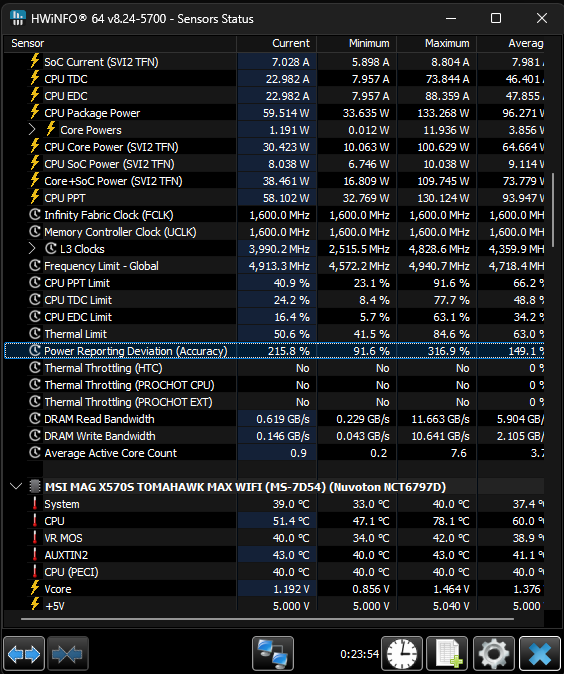
Task: Click lightning icon beside CPU PPT
Action: (35, 197)
